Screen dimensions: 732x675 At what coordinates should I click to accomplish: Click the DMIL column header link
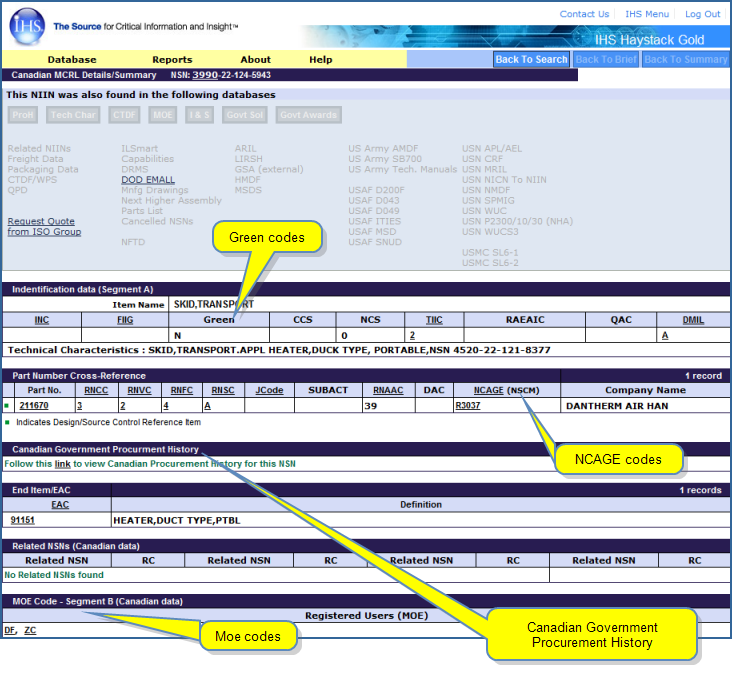coord(692,320)
